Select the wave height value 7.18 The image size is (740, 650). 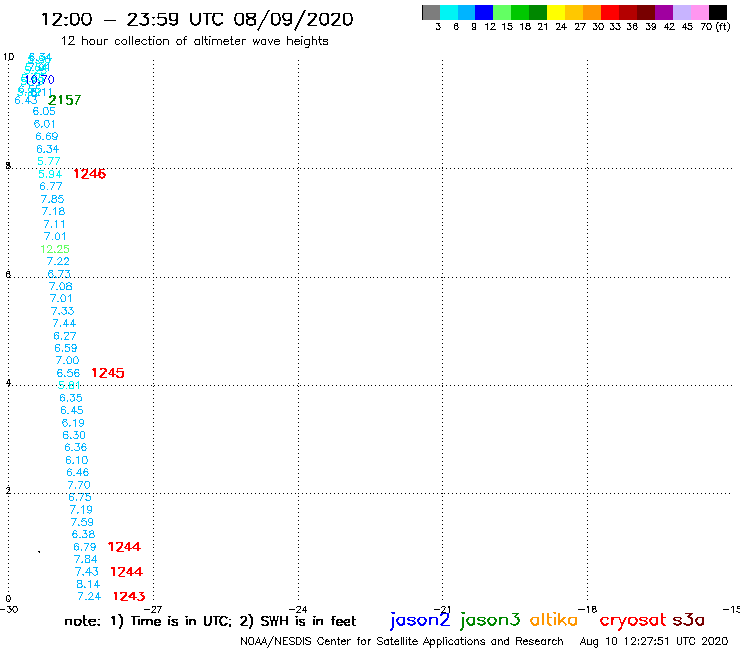click(x=53, y=211)
